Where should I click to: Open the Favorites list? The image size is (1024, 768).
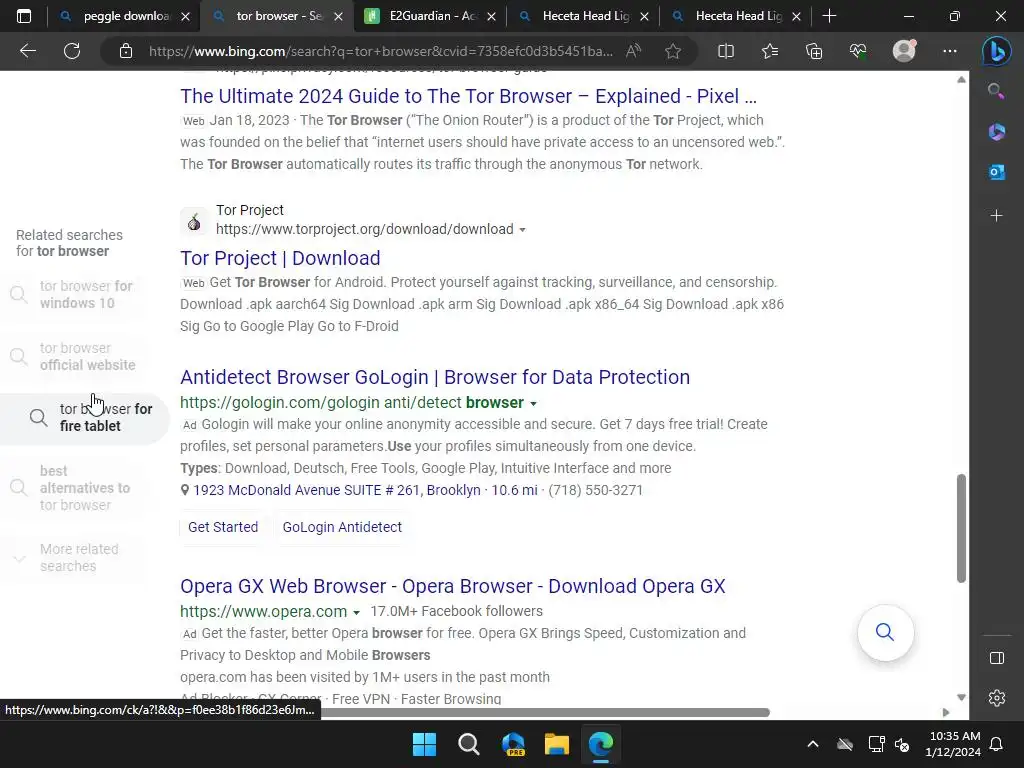click(x=770, y=51)
